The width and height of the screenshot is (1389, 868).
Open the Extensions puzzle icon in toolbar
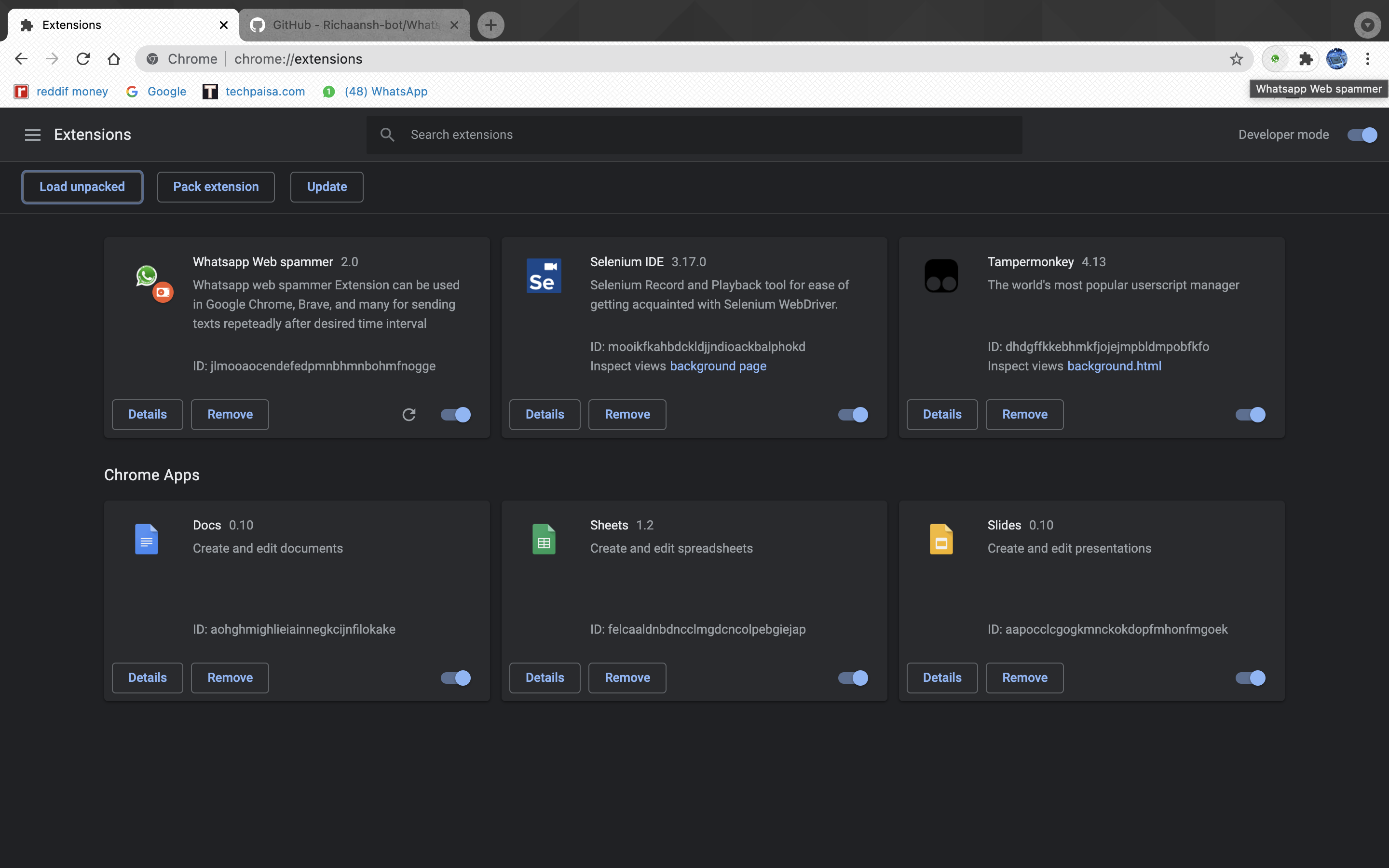1306,58
